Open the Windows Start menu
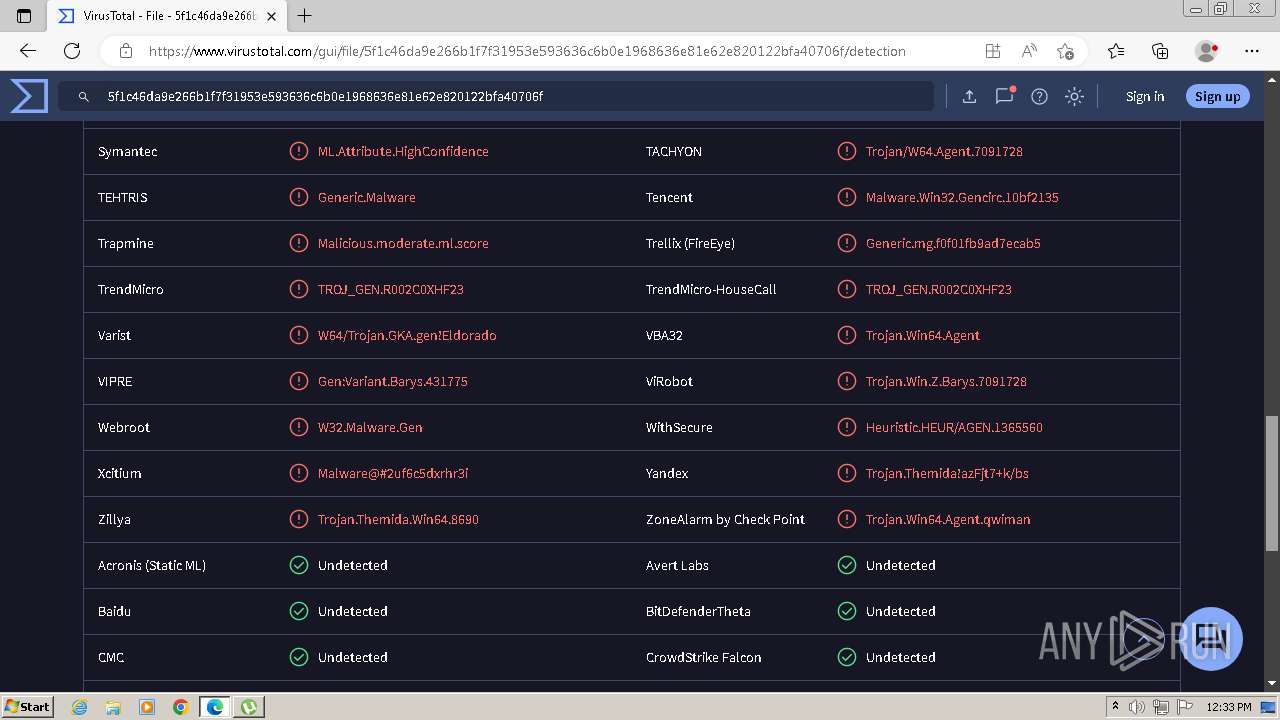Screen dimensions: 1280x720 [28, 706]
